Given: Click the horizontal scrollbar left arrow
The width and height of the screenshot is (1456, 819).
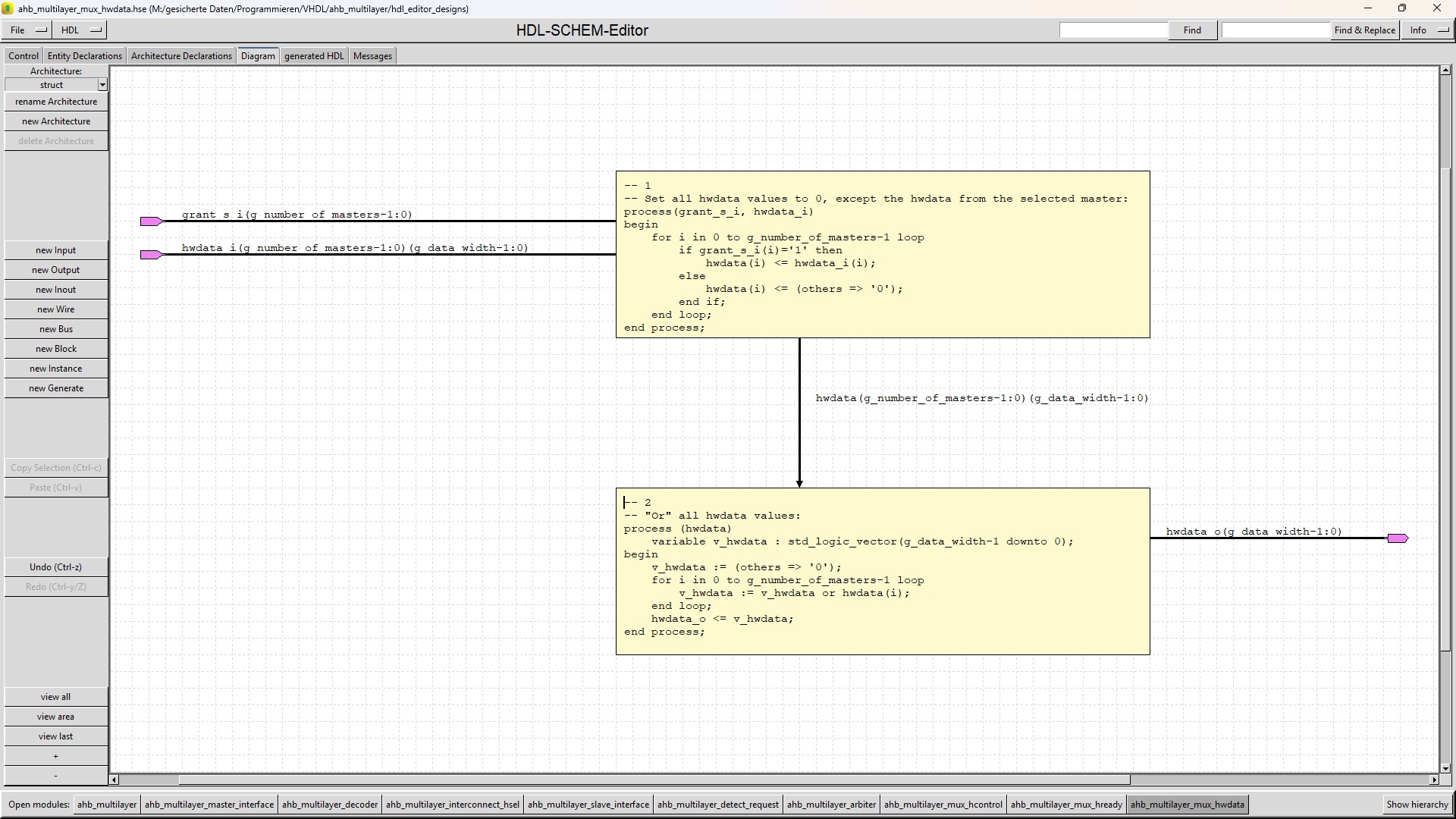Looking at the screenshot, I should pos(115,780).
